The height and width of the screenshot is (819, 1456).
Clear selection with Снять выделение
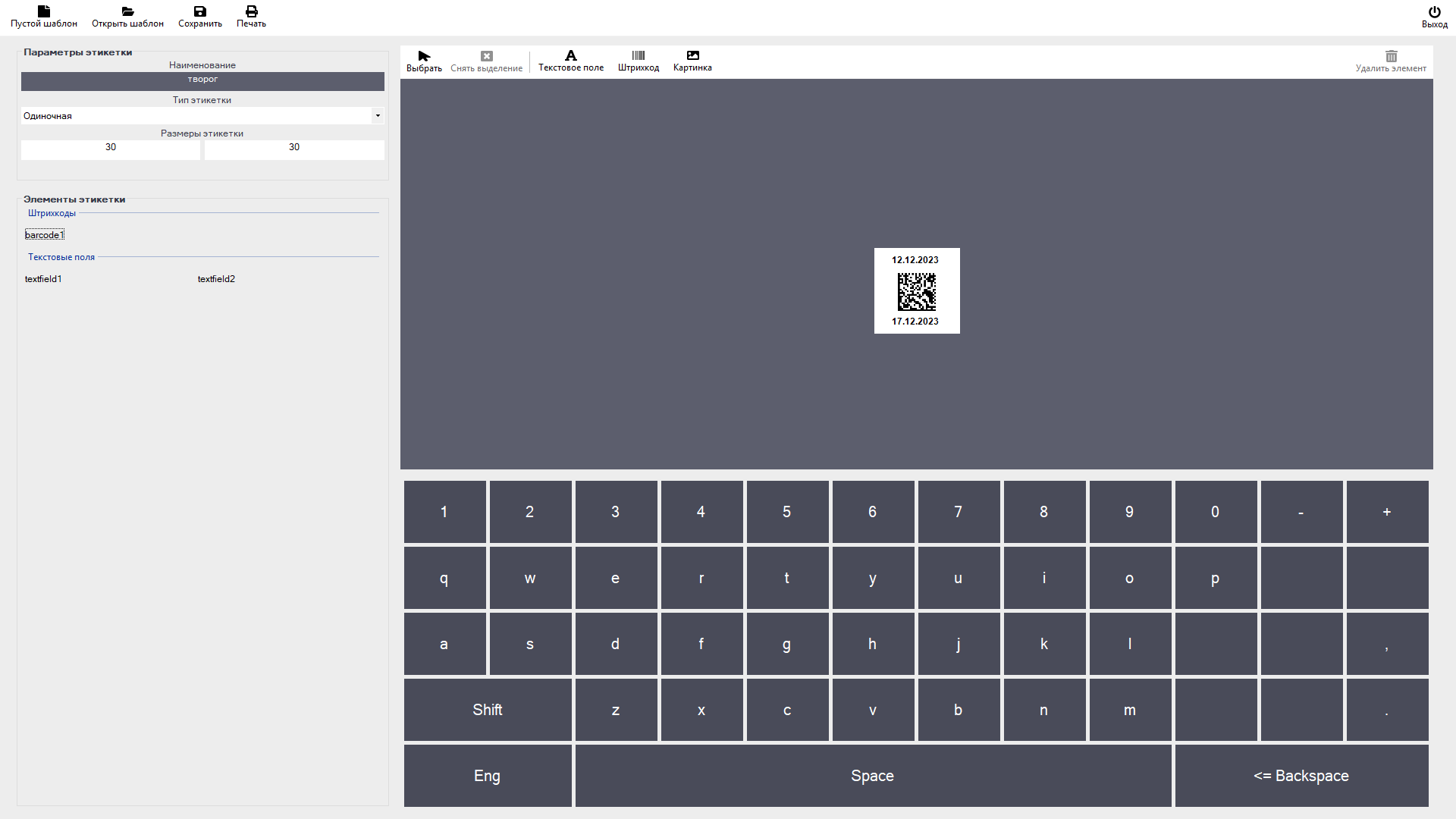(x=486, y=61)
